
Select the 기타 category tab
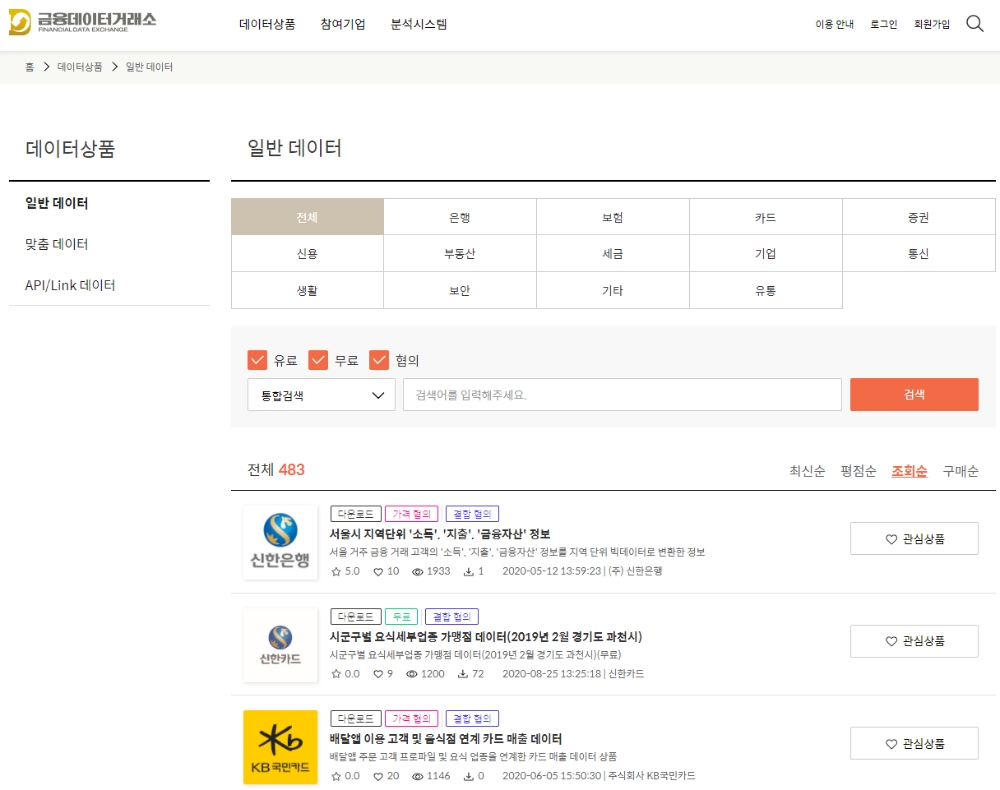click(x=613, y=291)
